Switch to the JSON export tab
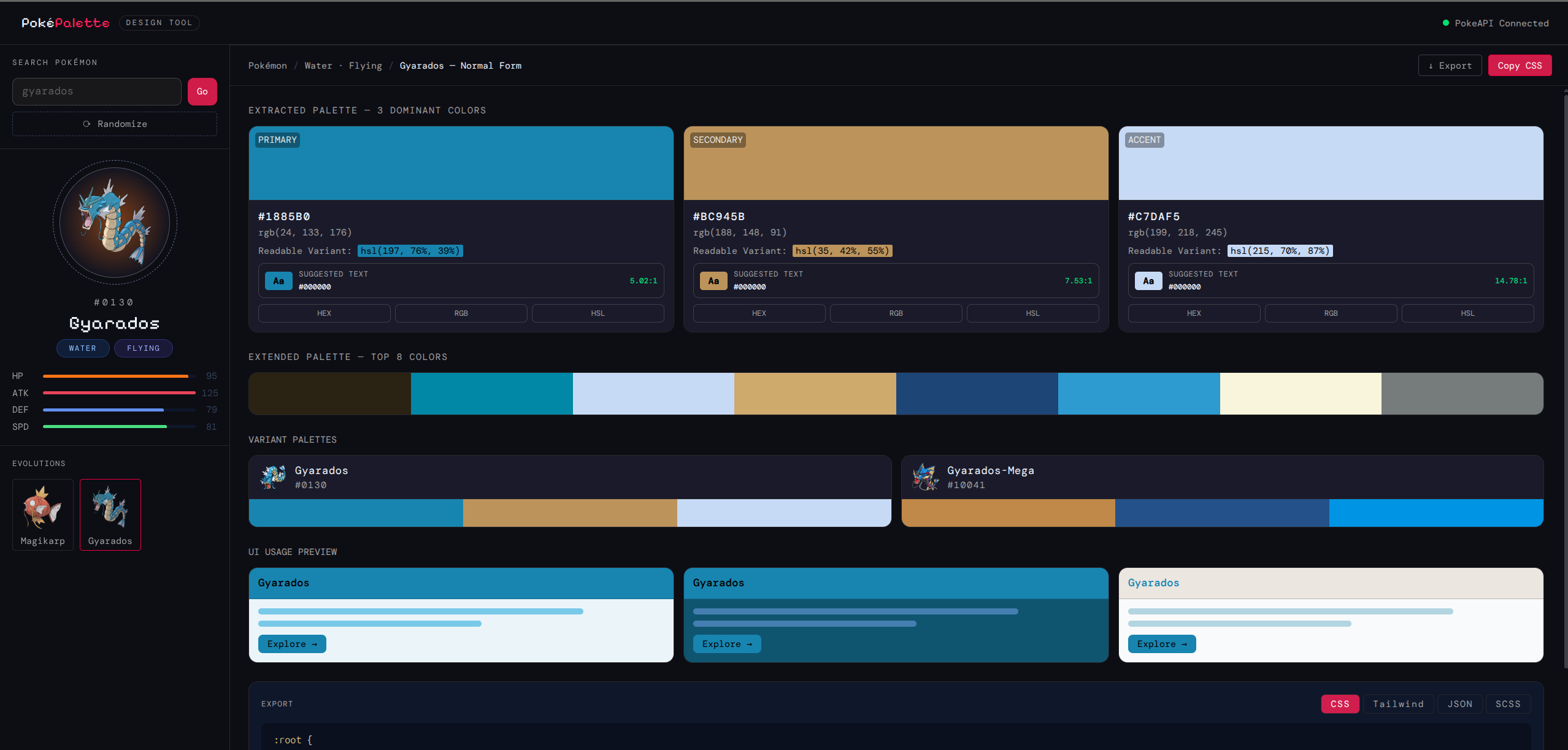The width and height of the screenshot is (1568, 750). pyautogui.click(x=1460, y=703)
